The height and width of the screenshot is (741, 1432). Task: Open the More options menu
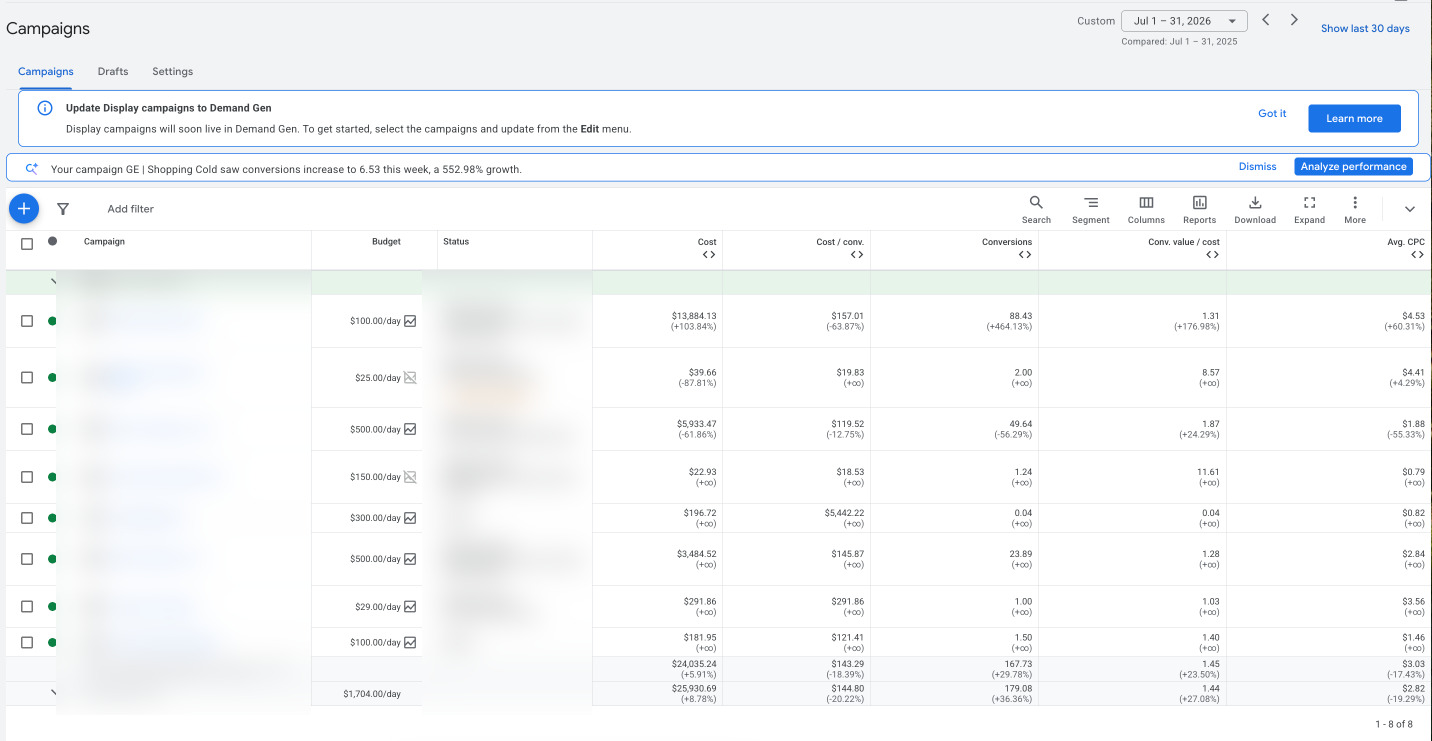(1355, 210)
